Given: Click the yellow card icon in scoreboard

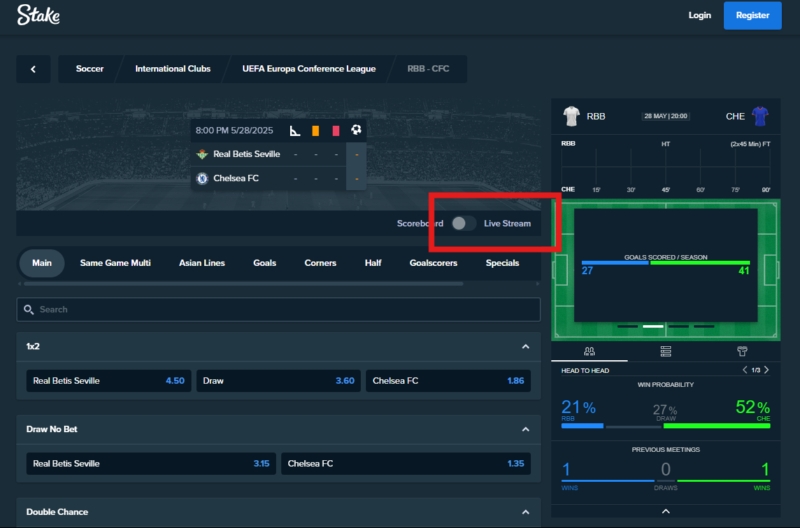Looking at the screenshot, I should (x=315, y=131).
